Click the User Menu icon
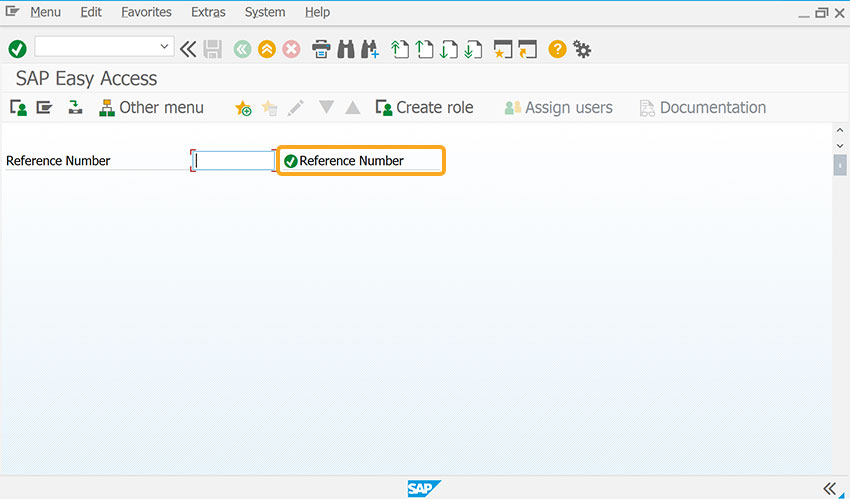The height and width of the screenshot is (500, 850). pyautogui.click(x=18, y=107)
